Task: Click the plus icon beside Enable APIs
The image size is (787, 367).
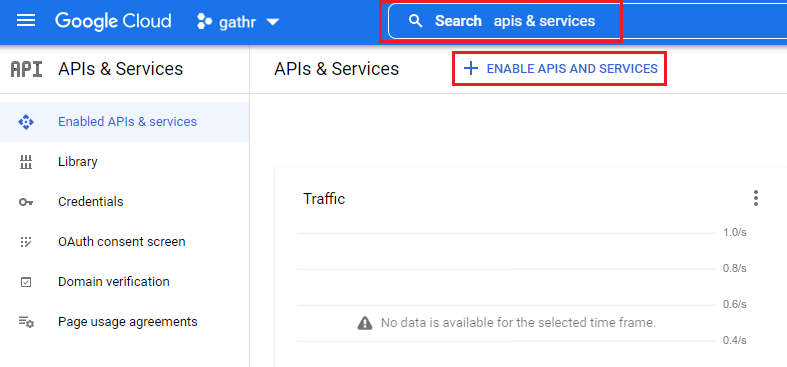Action: 471,68
